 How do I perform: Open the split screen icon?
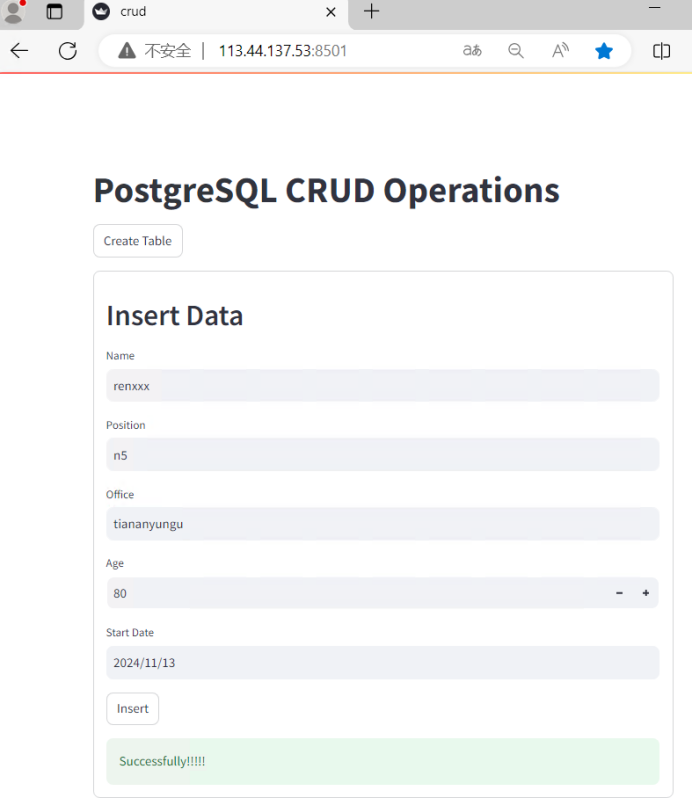pos(661,51)
